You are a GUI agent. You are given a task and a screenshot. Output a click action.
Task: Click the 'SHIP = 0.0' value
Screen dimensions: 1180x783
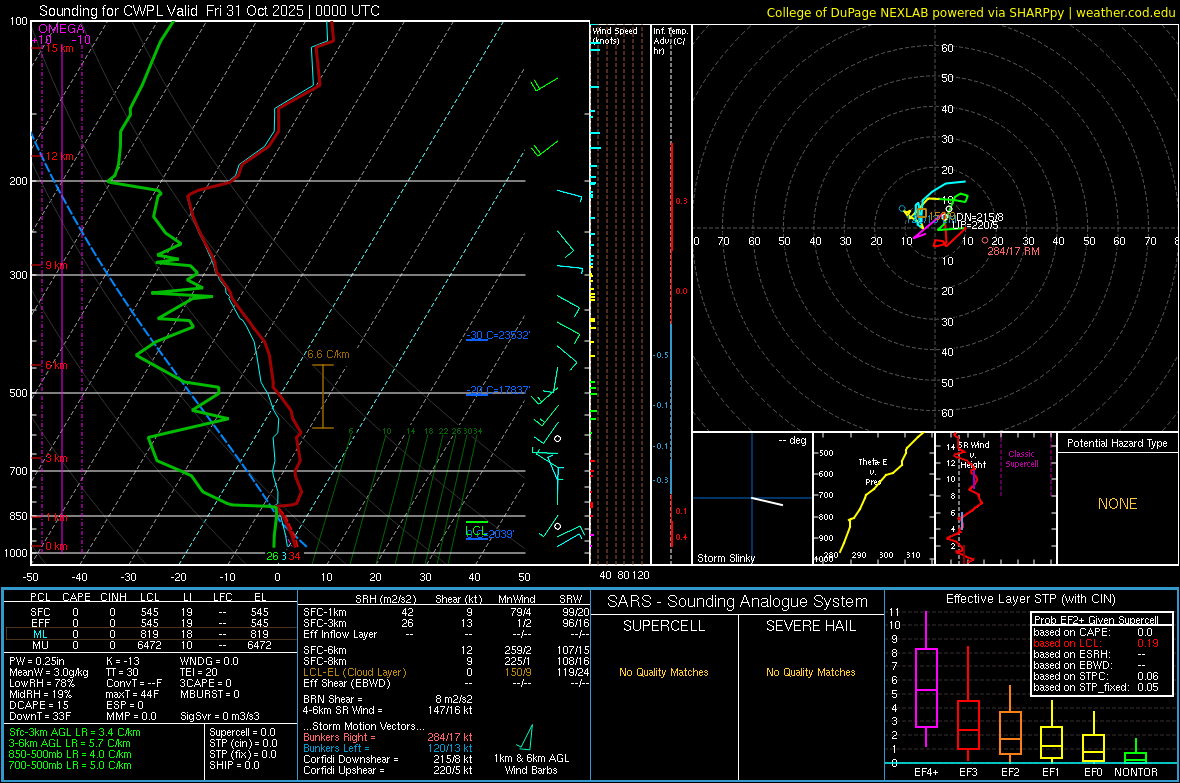[x=235, y=765]
